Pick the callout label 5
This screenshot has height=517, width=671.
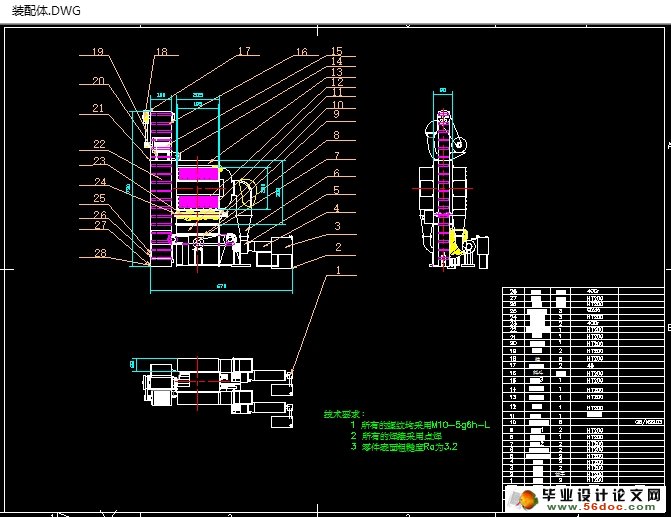pos(336,190)
